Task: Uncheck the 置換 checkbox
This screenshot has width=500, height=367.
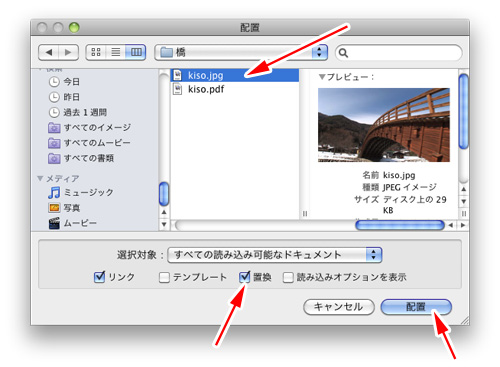Action: click(245, 277)
